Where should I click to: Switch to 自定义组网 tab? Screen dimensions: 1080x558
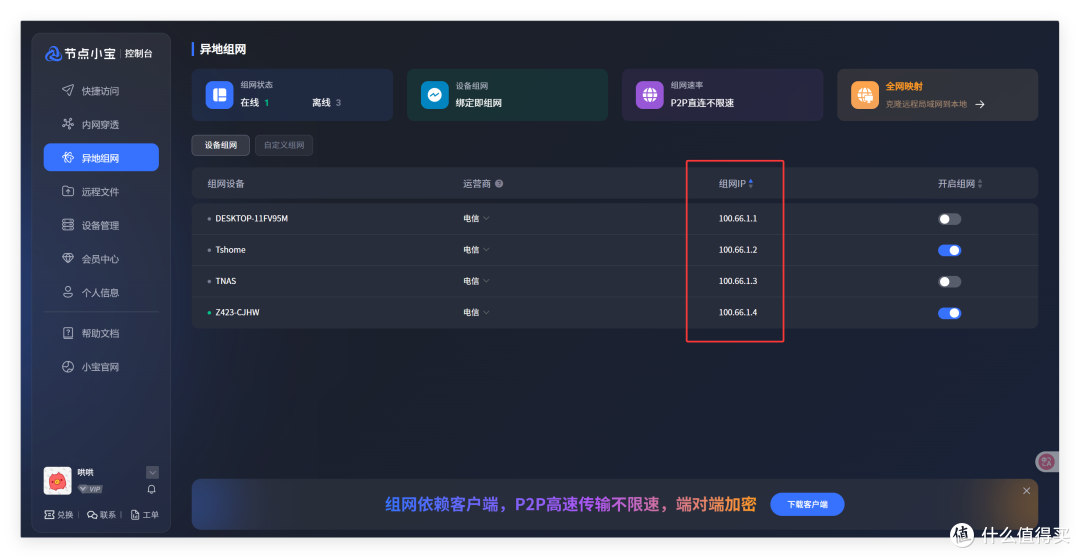click(284, 145)
